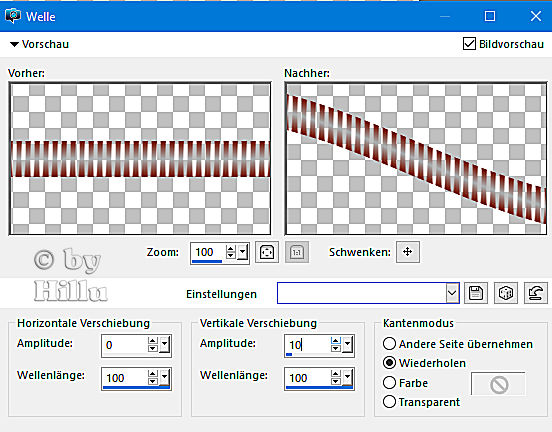Increase vertical Amplitude with up arrow
This screenshot has height=432, width=552.
point(335,340)
